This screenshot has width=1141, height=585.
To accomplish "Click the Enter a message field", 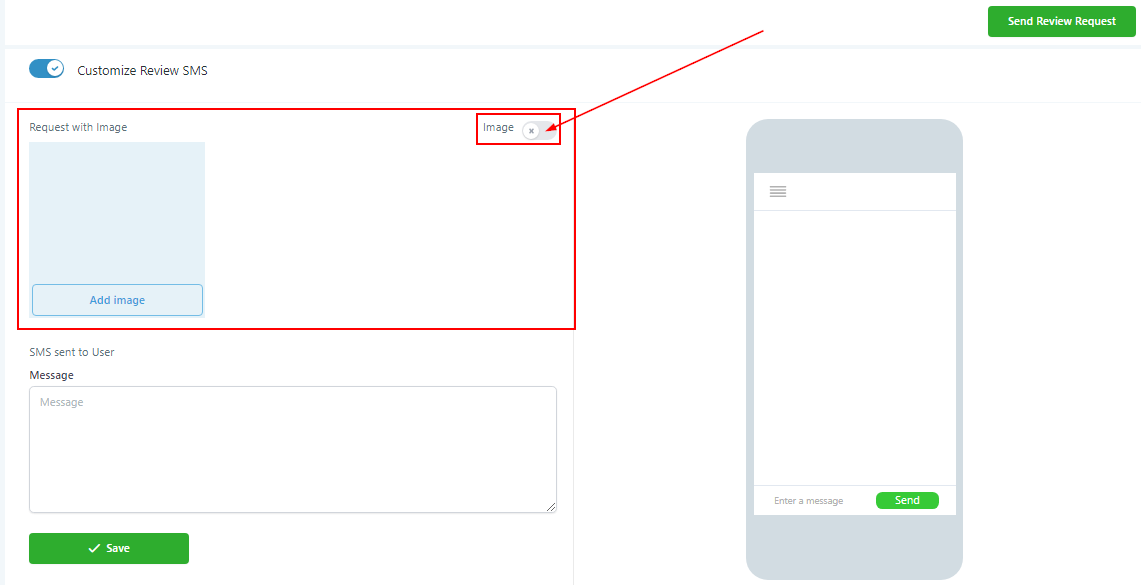I will pos(808,501).
